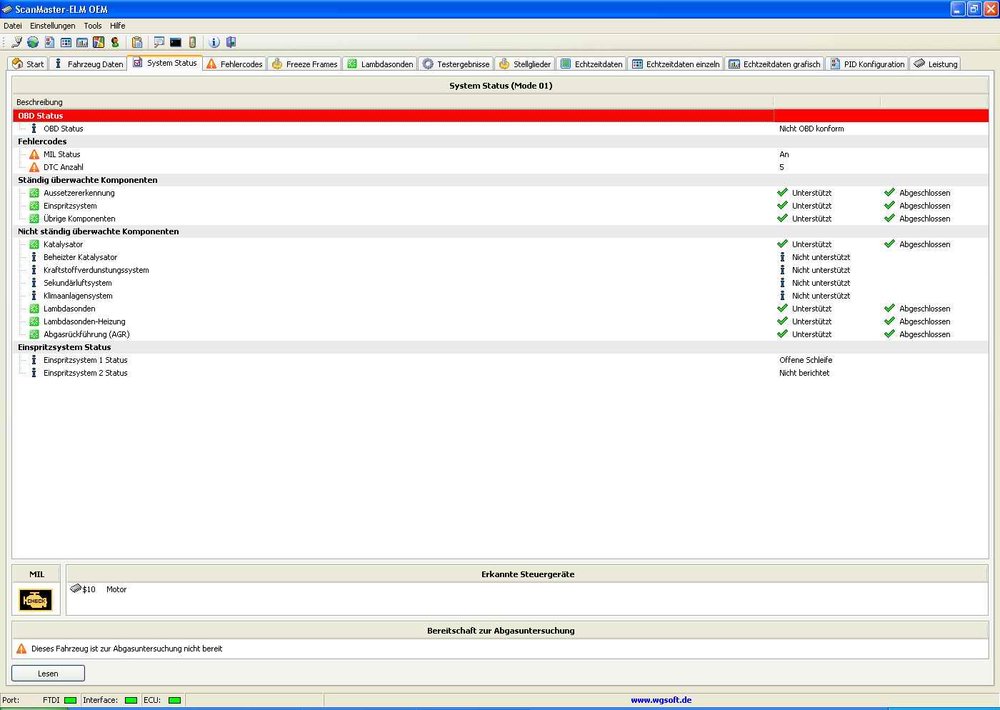Open the www.wgsoft.de link
The width and height of the screenshot is (1000, 710).
click(x=661, y=700)
